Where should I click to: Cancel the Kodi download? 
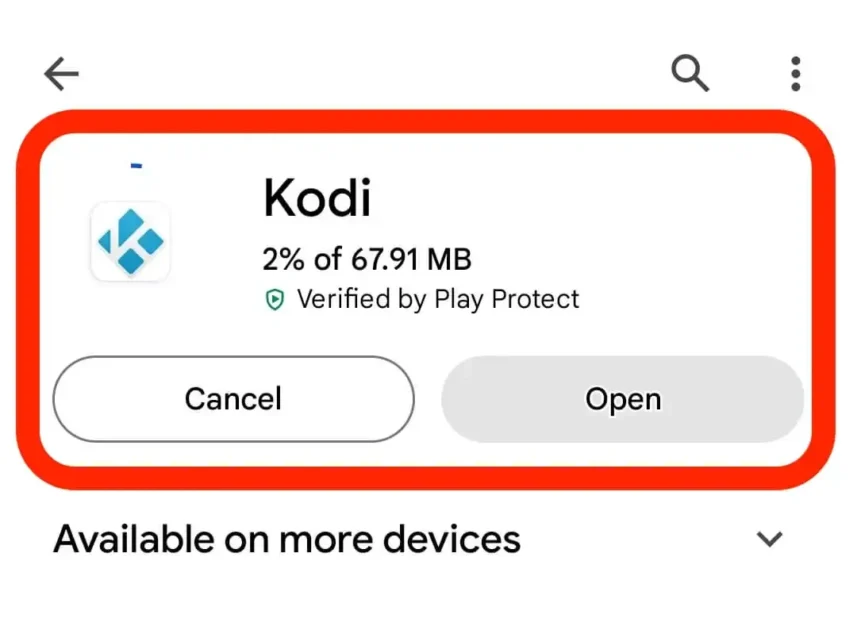232,399
